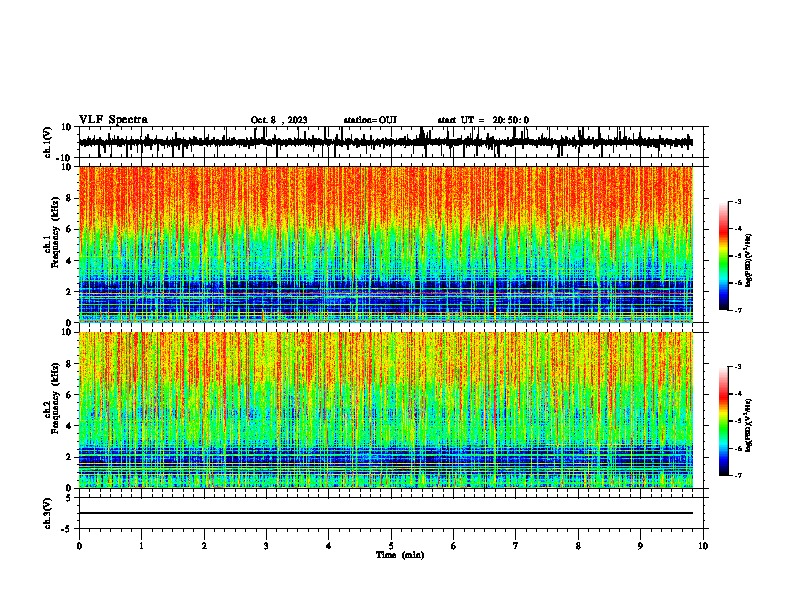Click the "6" time axis tick label
The width and height of the screenshot is (792, 612).
click(454, 545)
